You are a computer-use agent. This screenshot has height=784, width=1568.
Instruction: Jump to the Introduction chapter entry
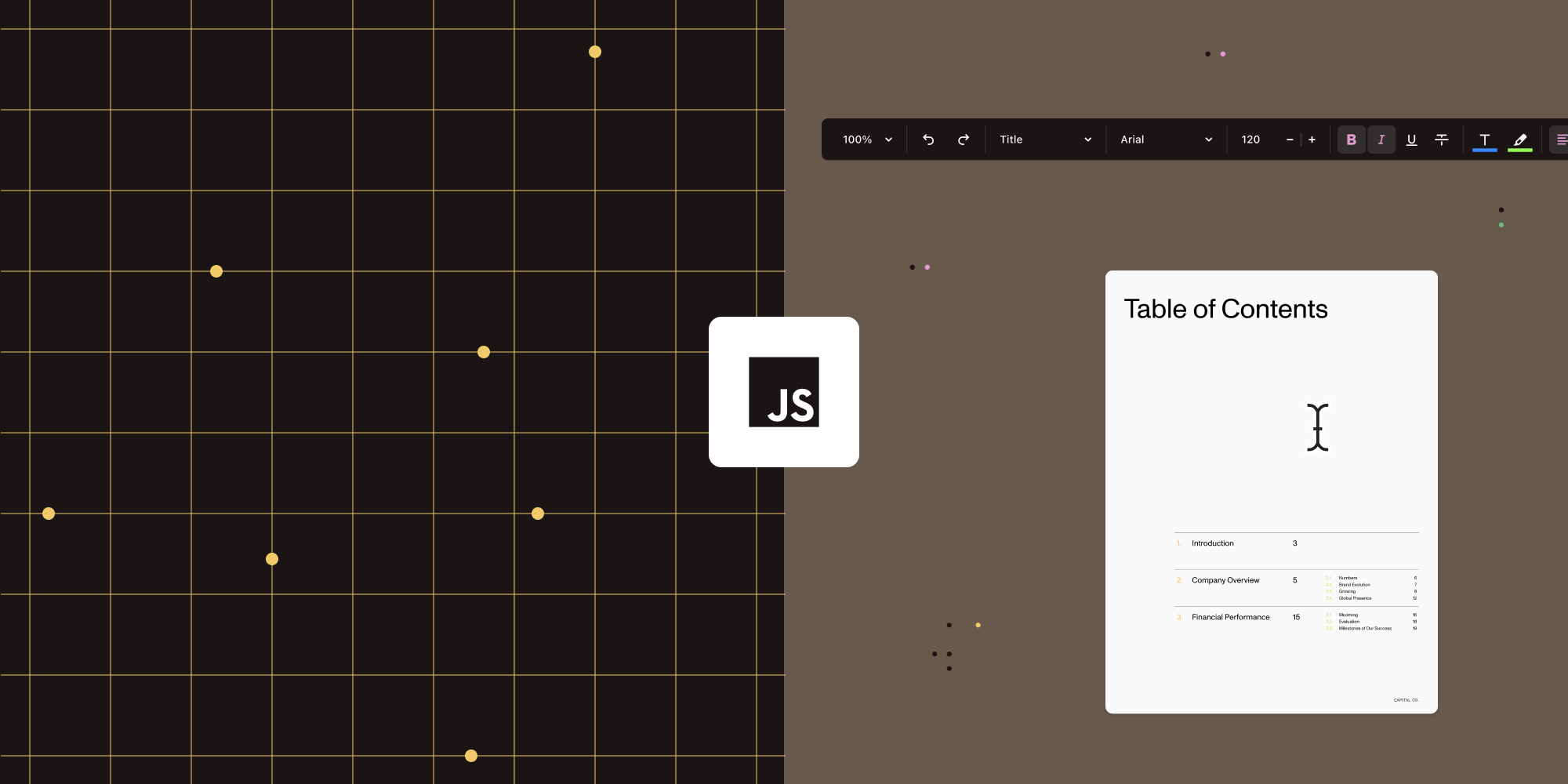[1211, 543]
